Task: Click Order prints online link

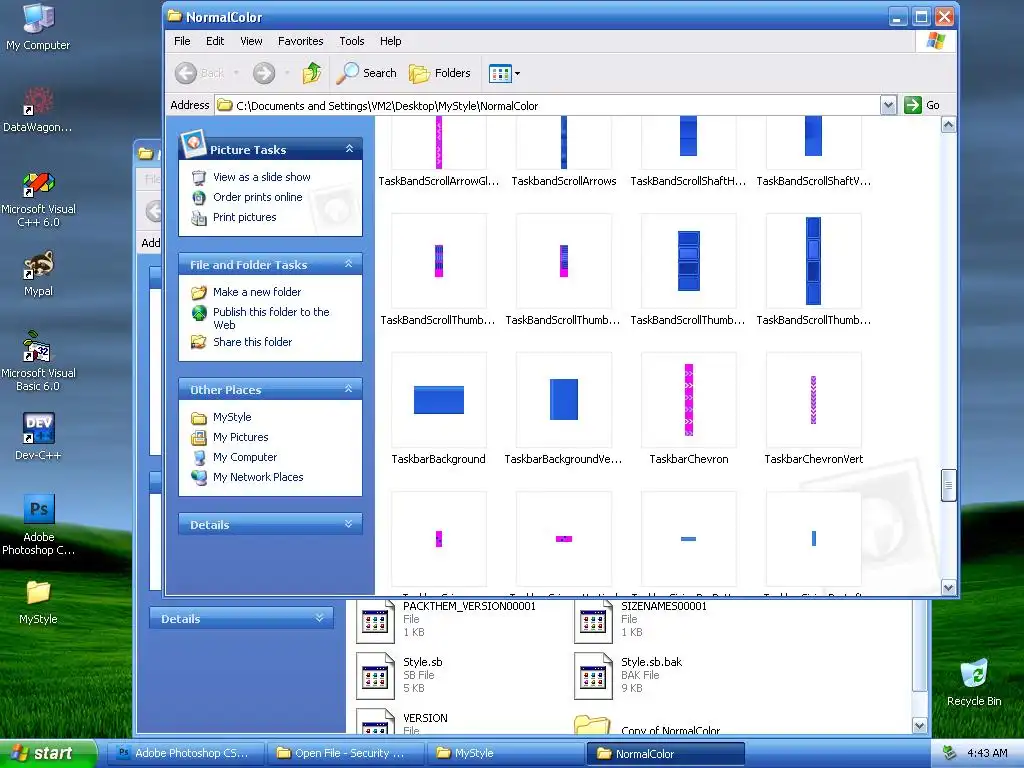Action: pos(257,197)
